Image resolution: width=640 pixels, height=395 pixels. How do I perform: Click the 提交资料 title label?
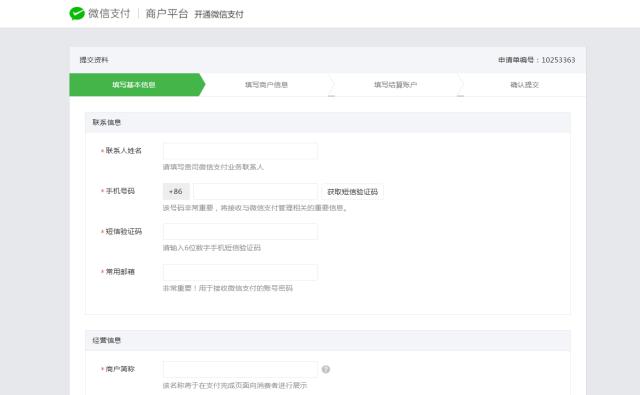(94, 60)
